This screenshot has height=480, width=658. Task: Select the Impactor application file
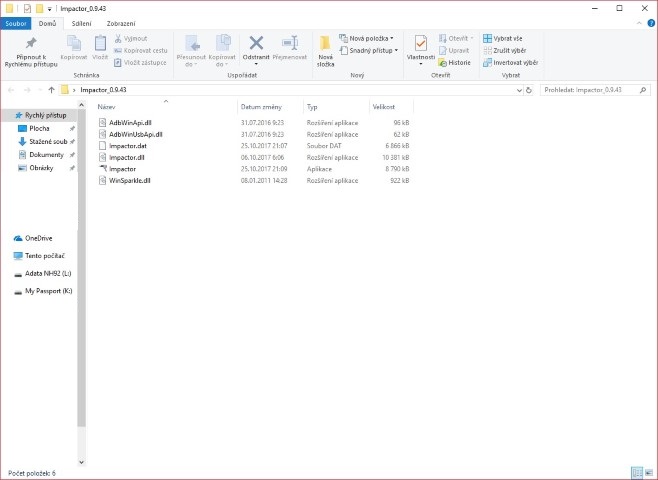(x=122, y=169)
